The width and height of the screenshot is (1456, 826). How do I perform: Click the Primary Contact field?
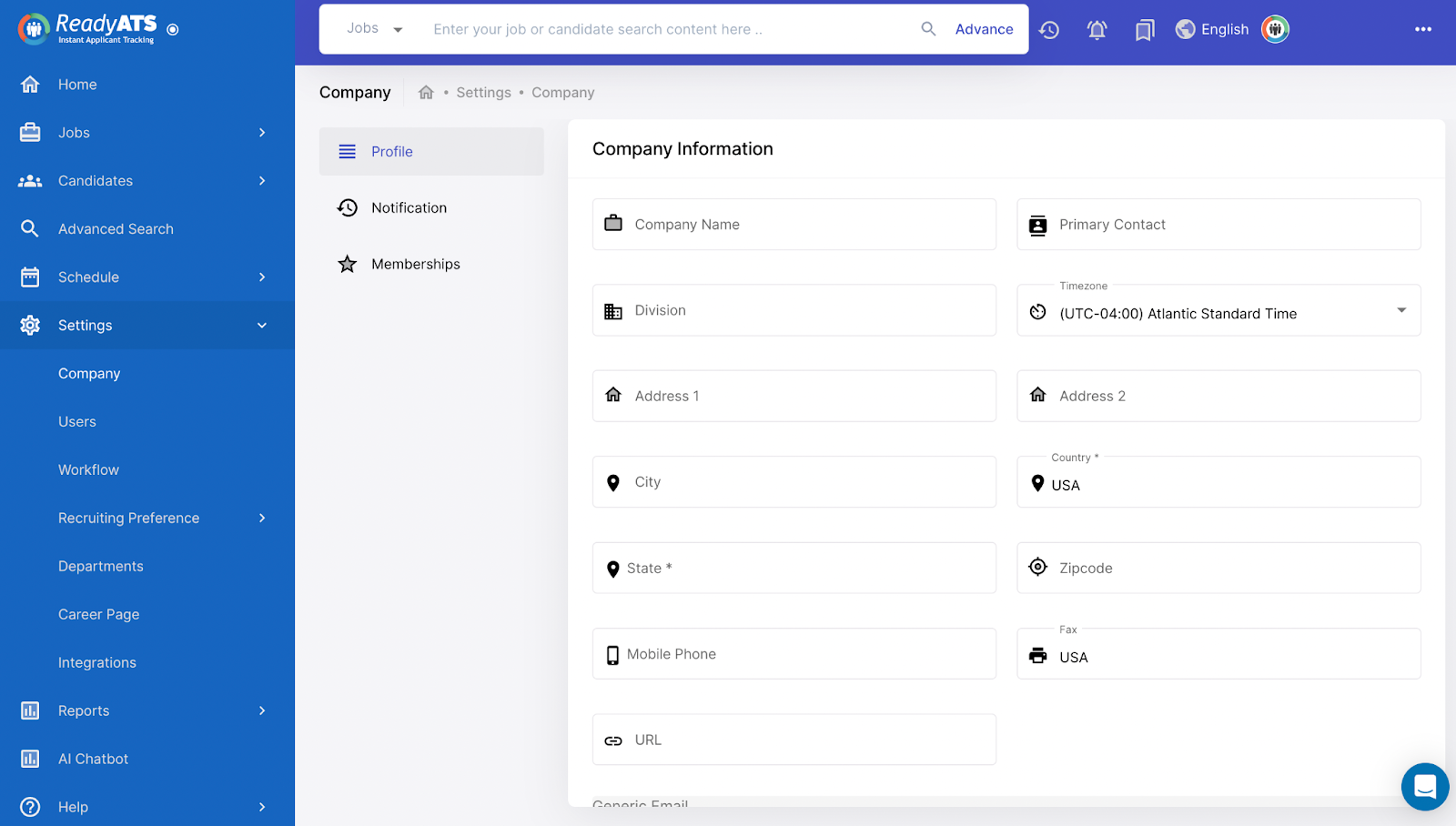point(1218,225)
